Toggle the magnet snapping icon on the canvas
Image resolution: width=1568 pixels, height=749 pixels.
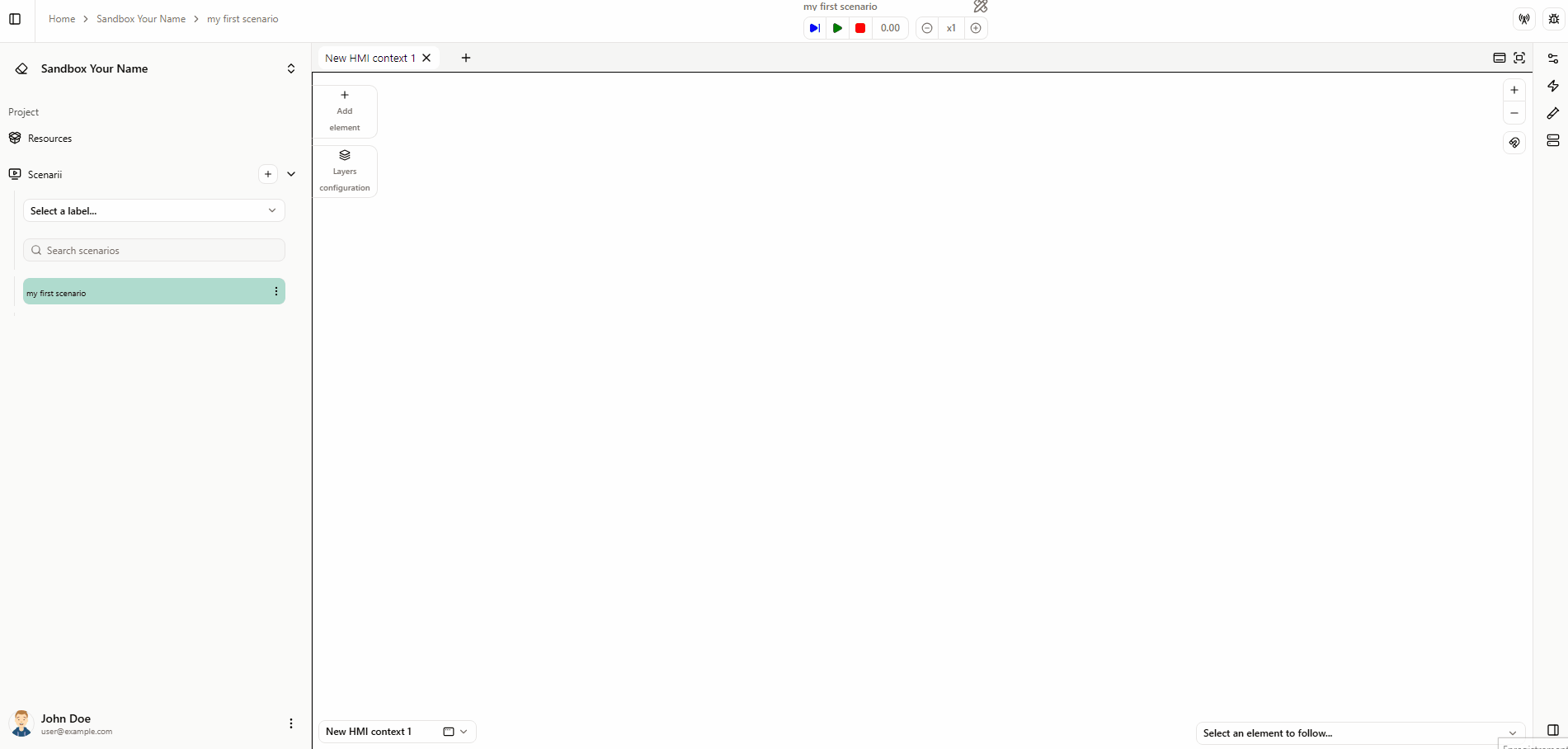coord(1514,143)
